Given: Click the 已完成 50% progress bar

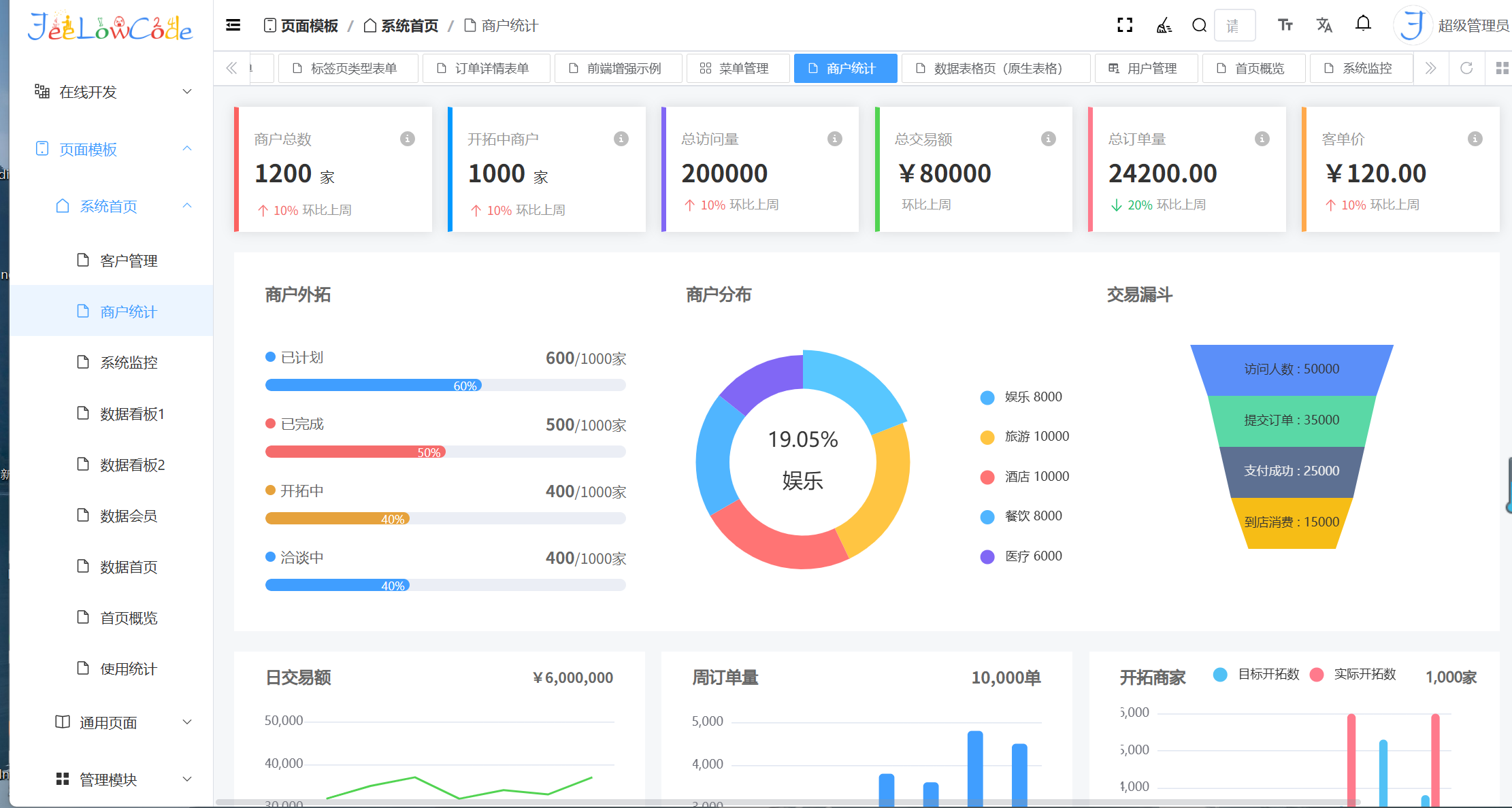Looking at the screenshot, I should [445, 452].
